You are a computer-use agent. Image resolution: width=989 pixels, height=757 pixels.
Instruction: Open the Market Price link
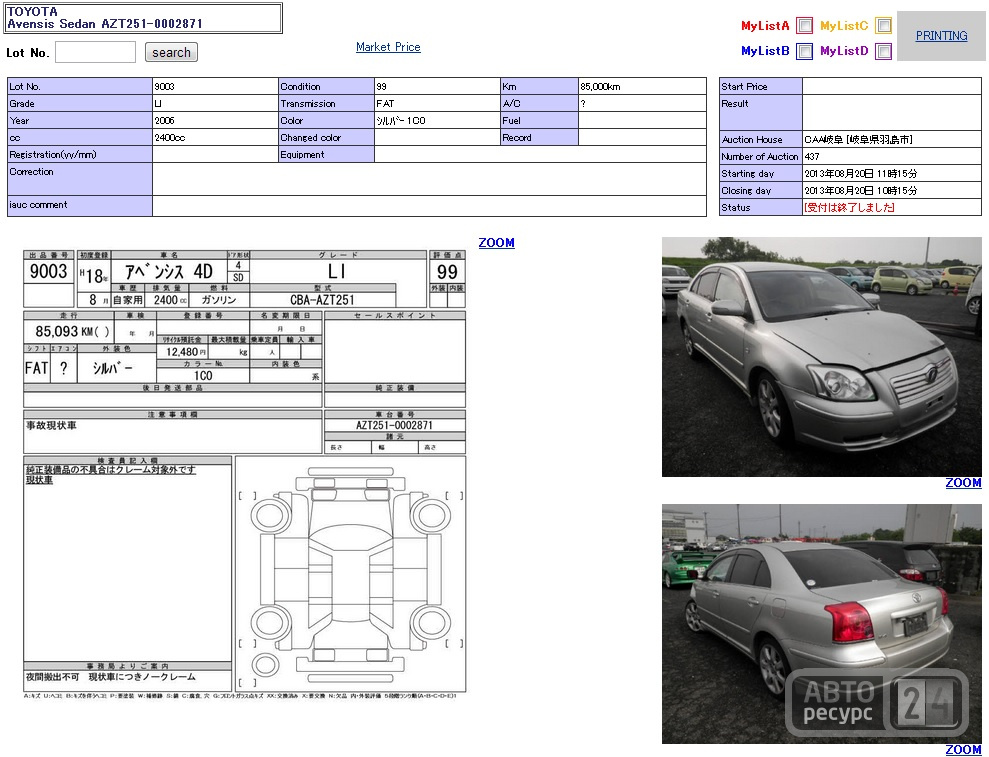point(388,47)
